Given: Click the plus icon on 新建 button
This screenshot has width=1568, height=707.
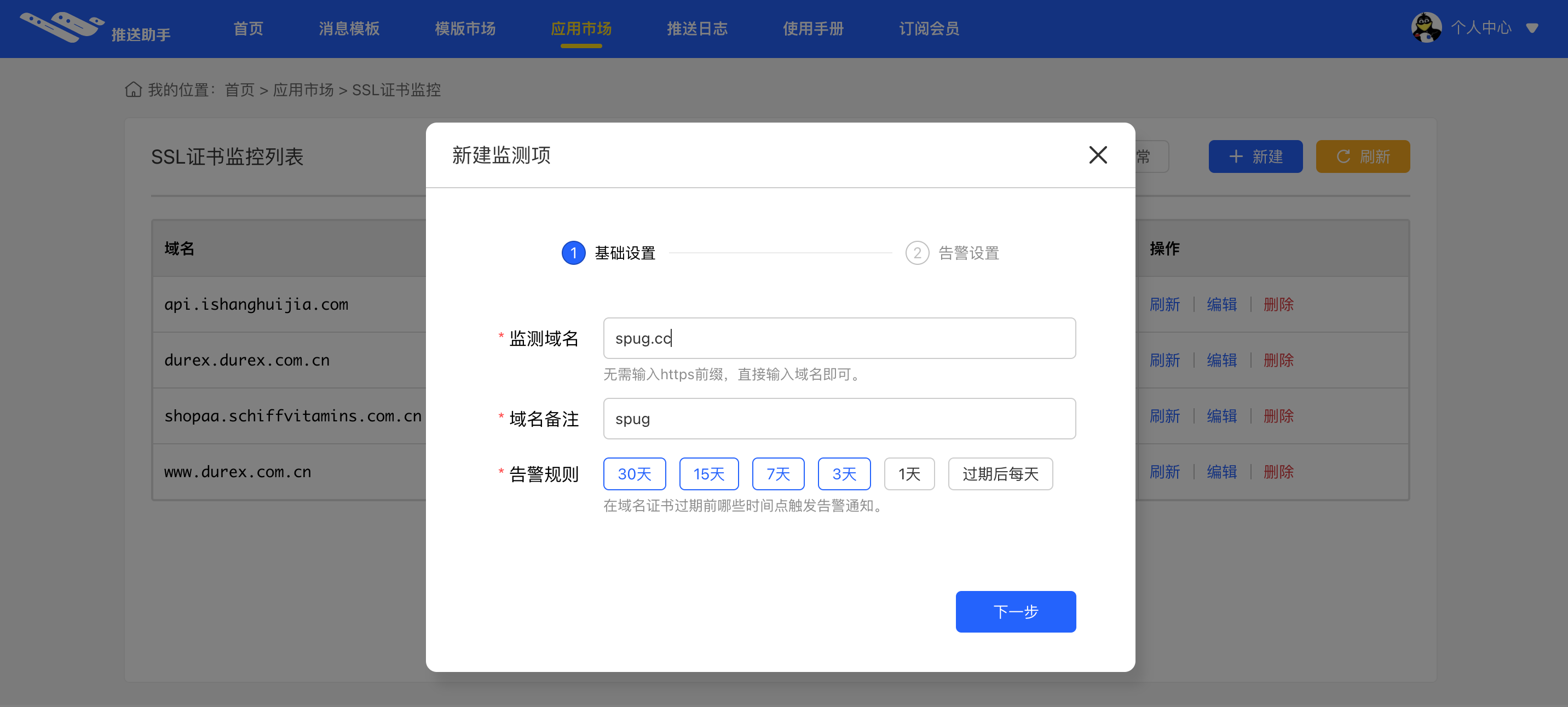Looking at the screenshot, I should [x=1236, y=157].
